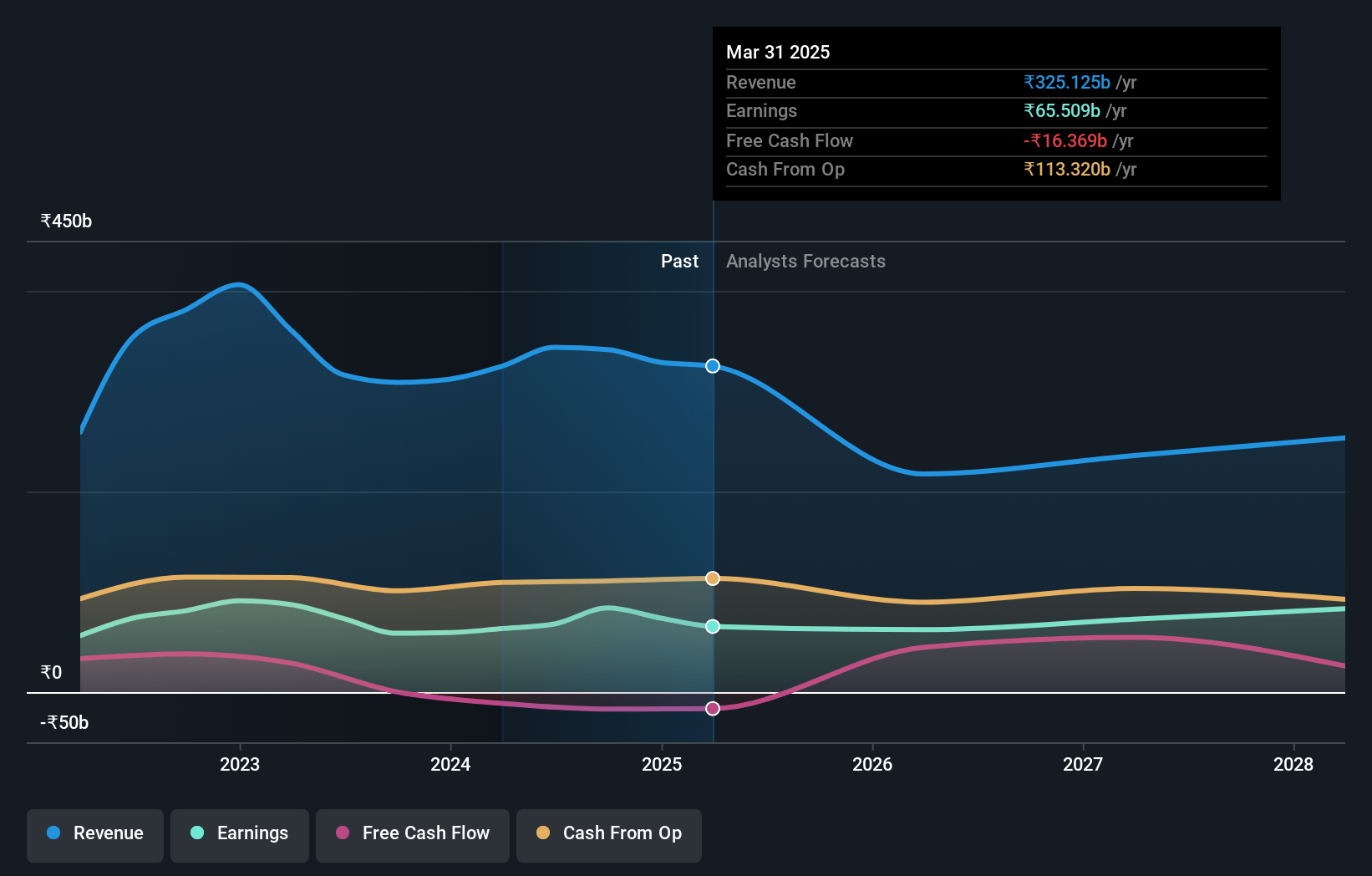Toggle the Revenue legend button
Image resolution: width=1372 pixels, height=876 pixels.
tap(95, 835)
